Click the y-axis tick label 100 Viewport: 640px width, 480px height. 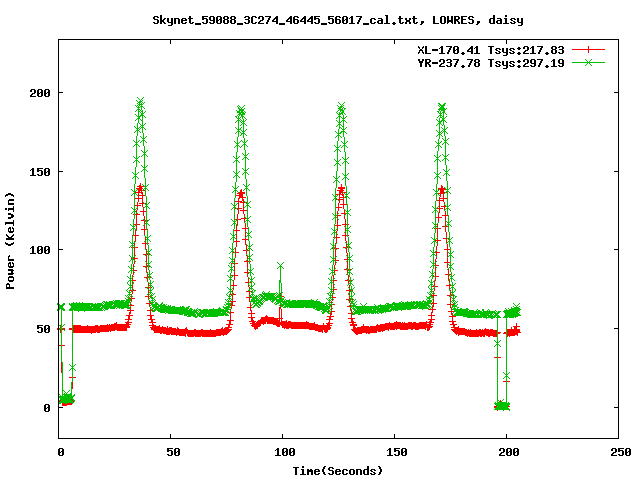point(40,250)
